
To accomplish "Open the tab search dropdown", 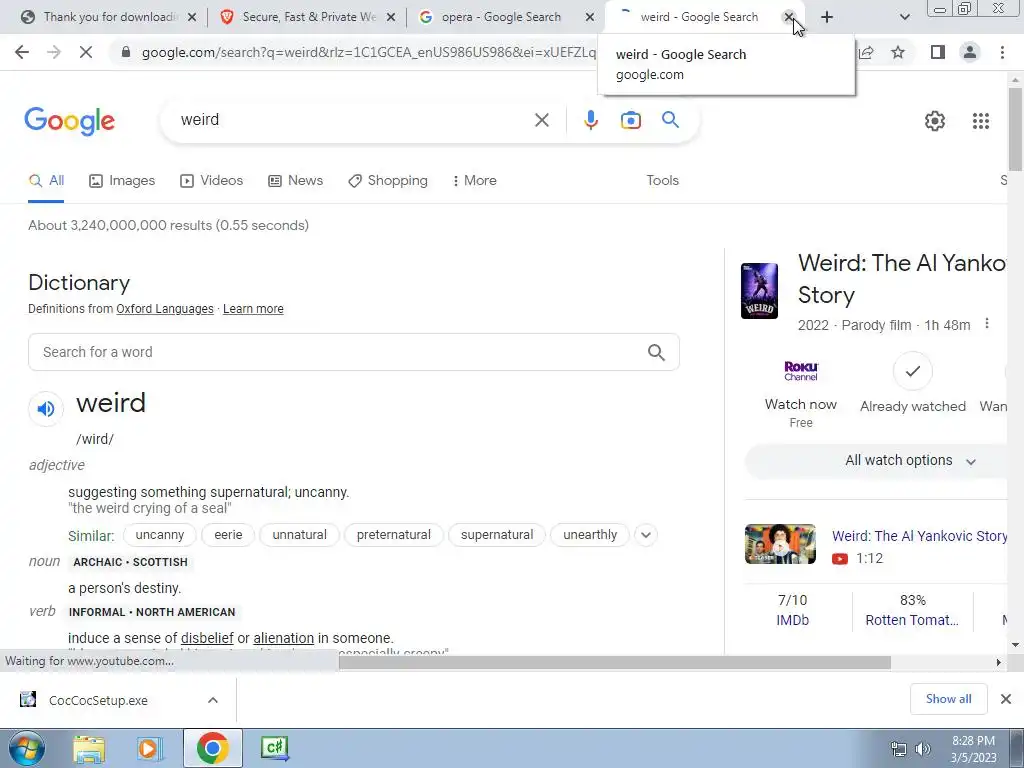I will (904, 17).
